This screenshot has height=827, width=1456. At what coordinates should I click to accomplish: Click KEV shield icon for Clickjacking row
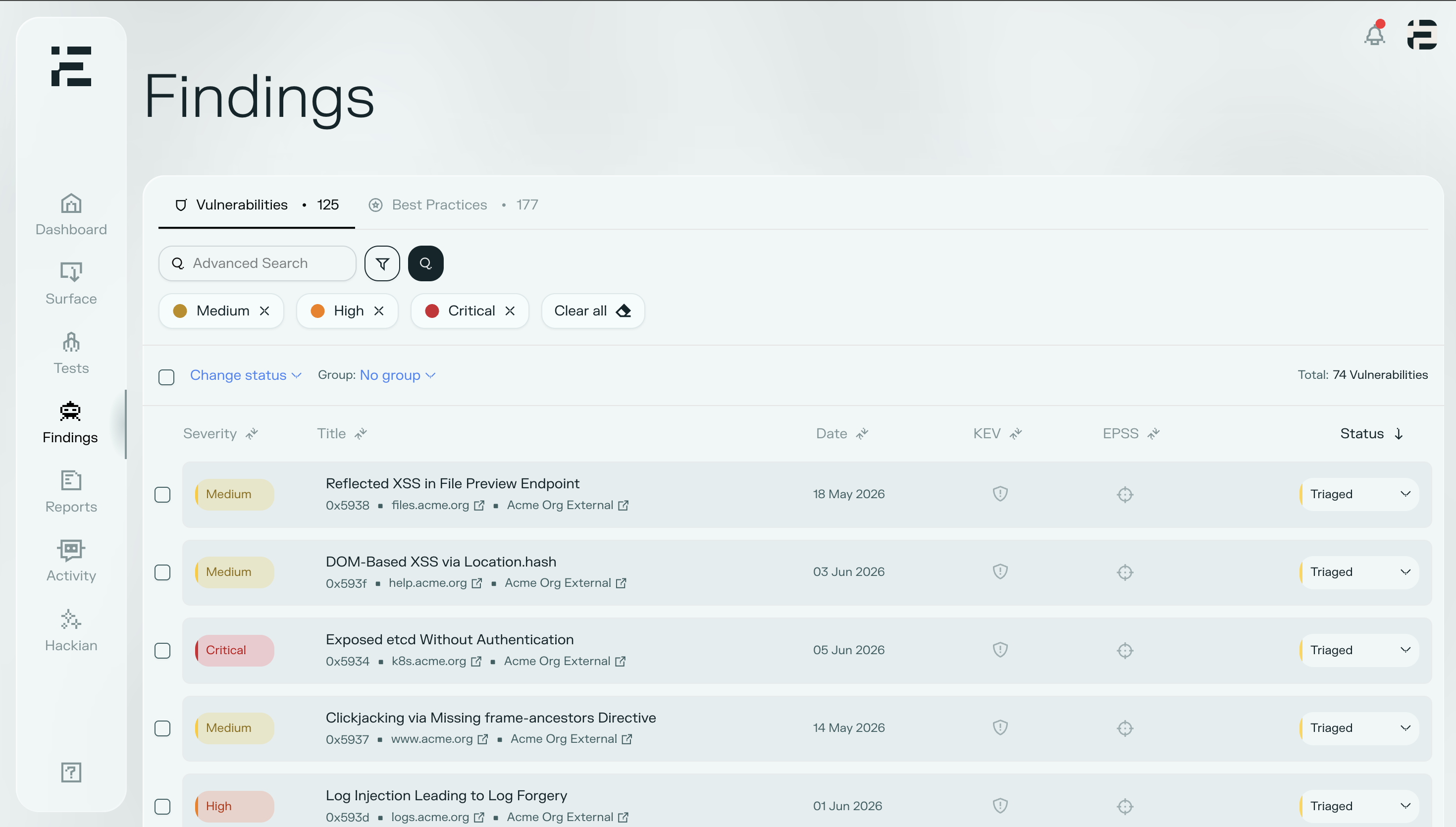click(1000, 727)
